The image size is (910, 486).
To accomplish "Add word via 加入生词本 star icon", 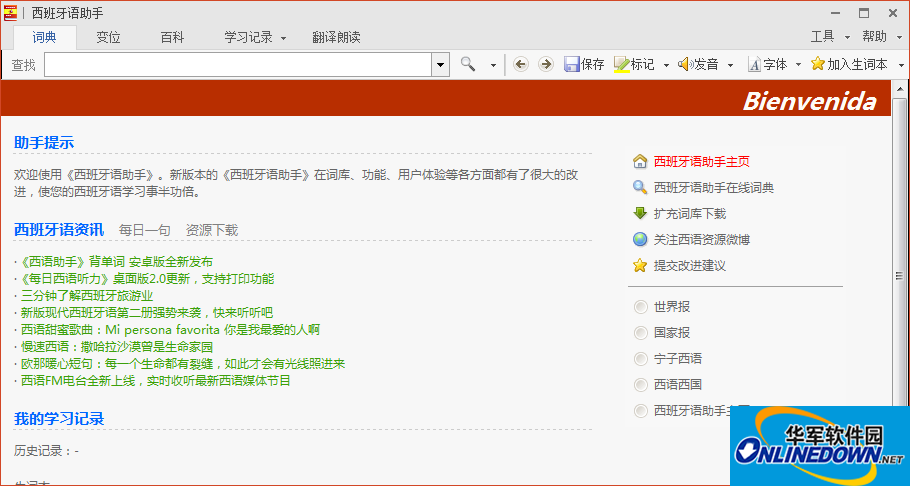I will coord(818,64).
